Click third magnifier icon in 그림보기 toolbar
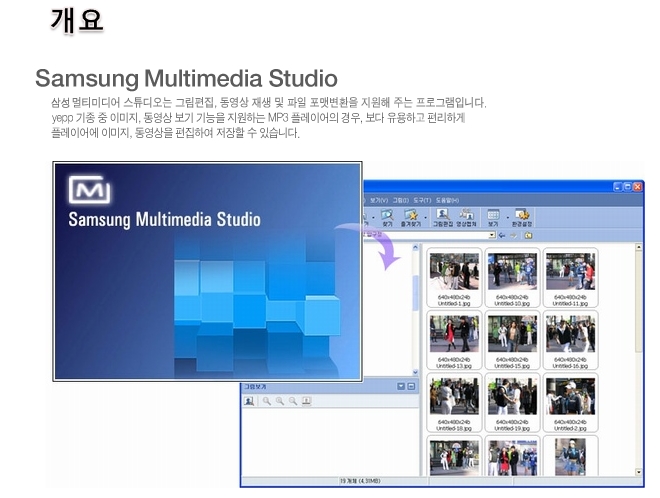660x498 pixels. 293,401
